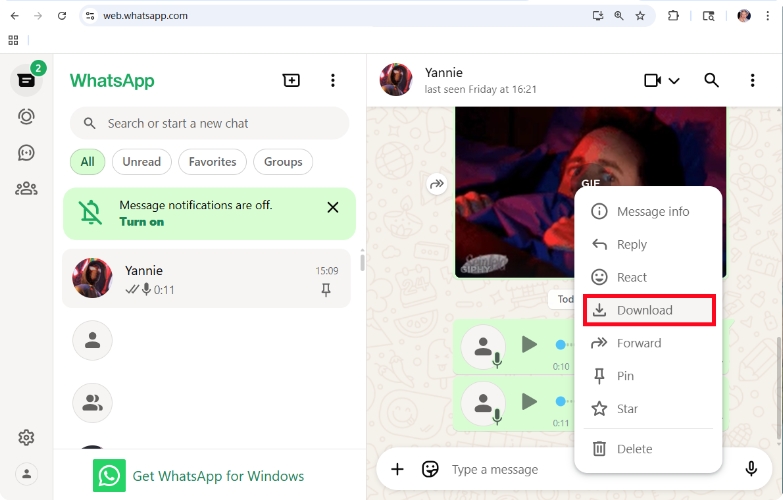Choose Forward from the context menu
This screenshot has height=500, width=783.
638,343
